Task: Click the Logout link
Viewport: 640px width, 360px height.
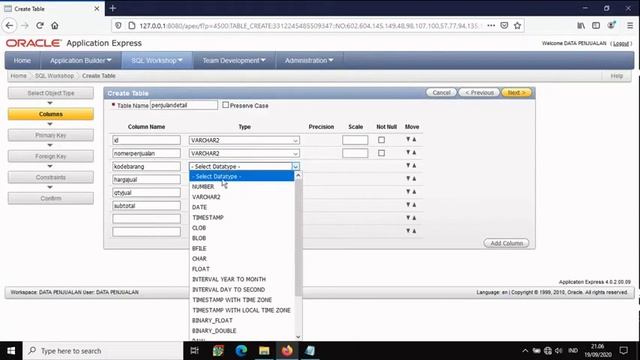Action: coord(621,43)
